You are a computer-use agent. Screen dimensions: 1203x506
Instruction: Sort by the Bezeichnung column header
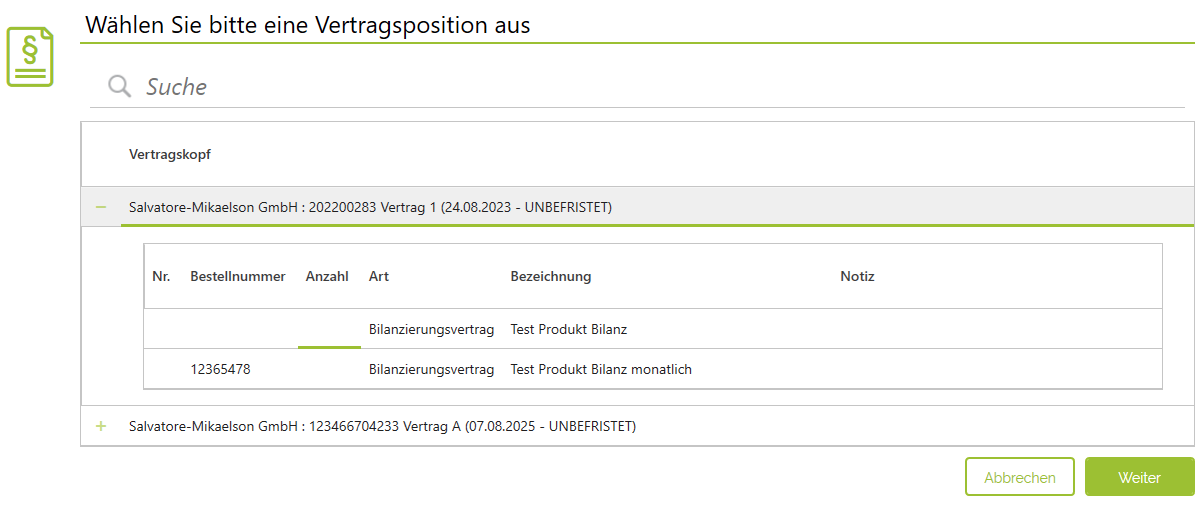tap(551, 276)
